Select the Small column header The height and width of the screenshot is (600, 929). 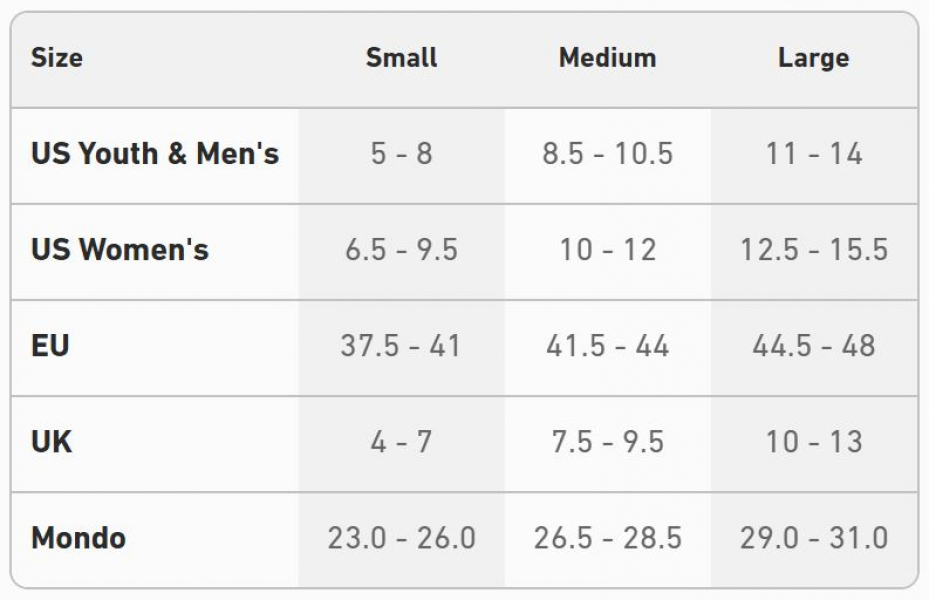401,58
